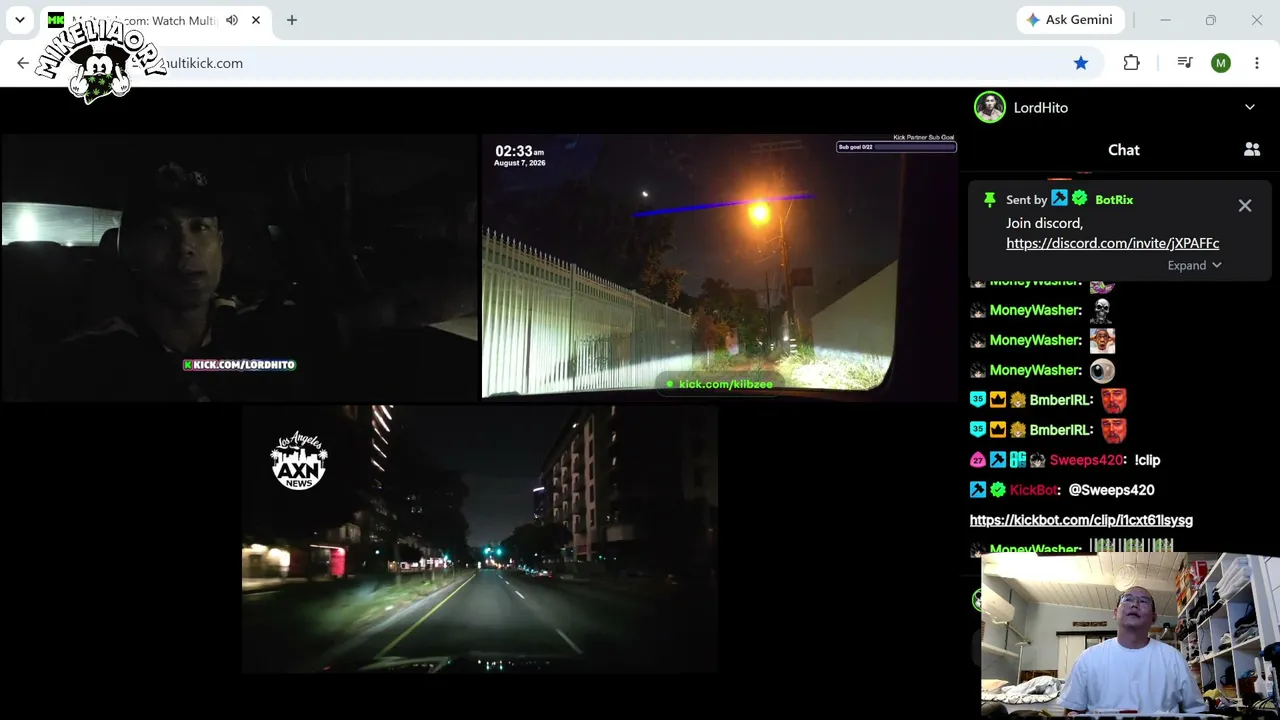Open the discord invite link

click(1112, 243)
